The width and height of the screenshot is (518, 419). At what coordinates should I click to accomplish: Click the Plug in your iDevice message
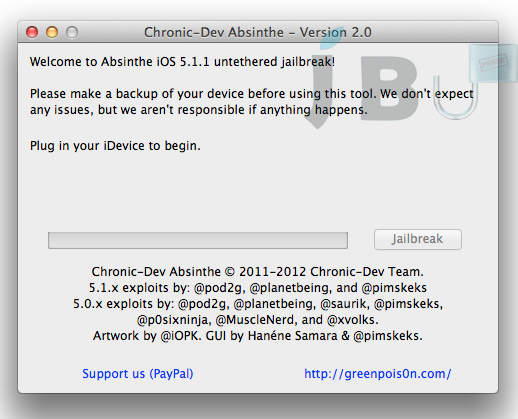(x=115, y=146)
